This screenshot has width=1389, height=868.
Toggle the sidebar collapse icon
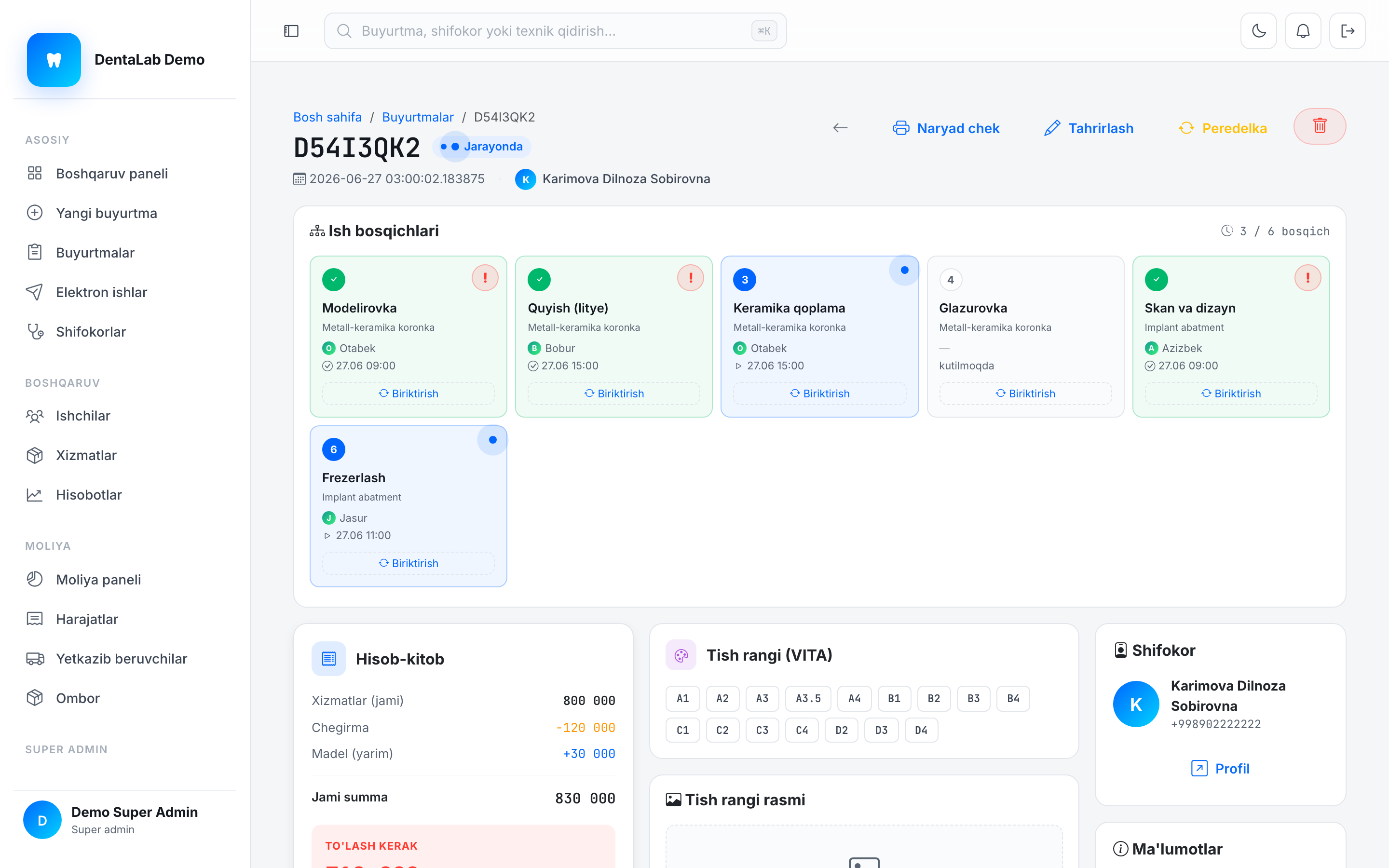(x=291, y=31)
